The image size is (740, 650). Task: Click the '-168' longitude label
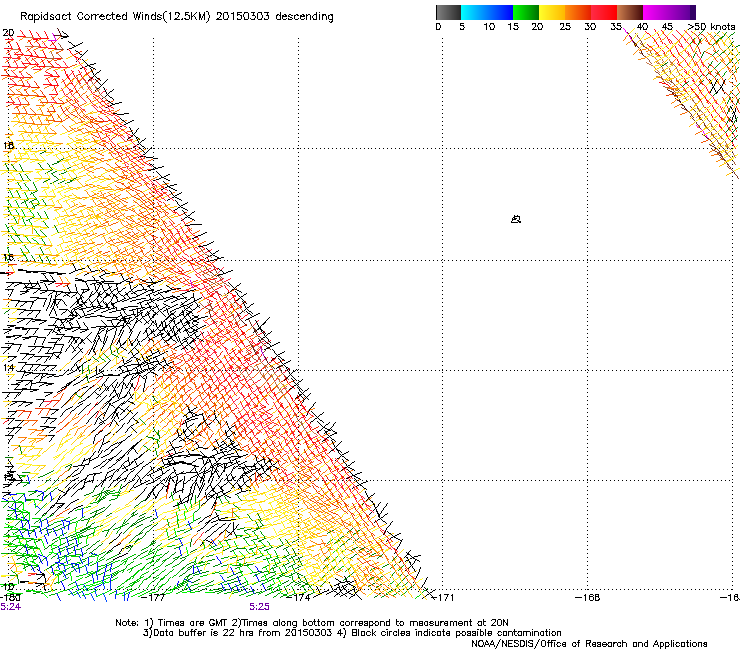coord(588,598)
